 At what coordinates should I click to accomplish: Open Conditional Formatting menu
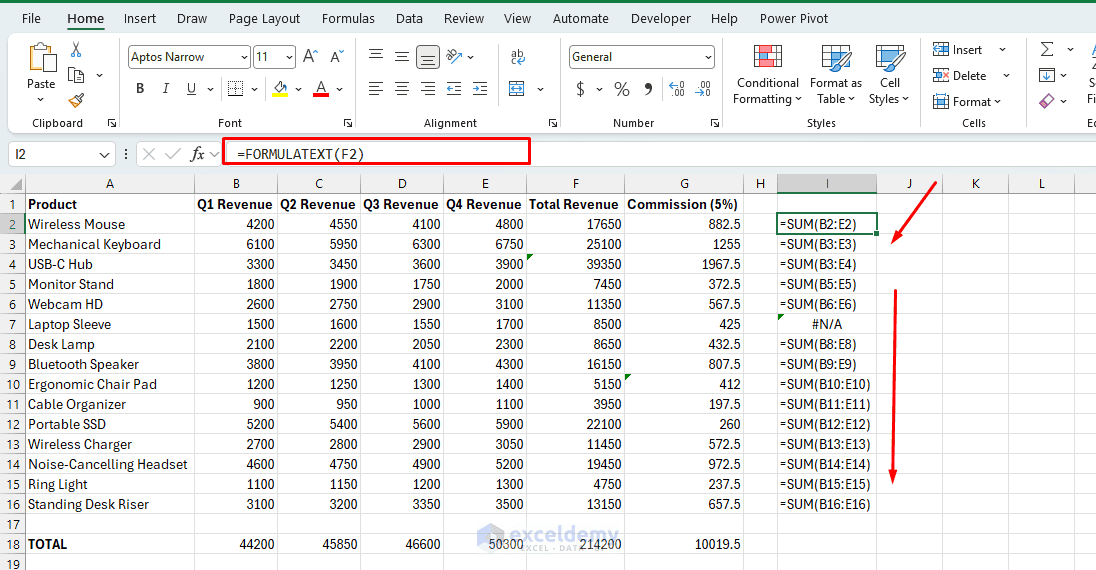(767, 74)
